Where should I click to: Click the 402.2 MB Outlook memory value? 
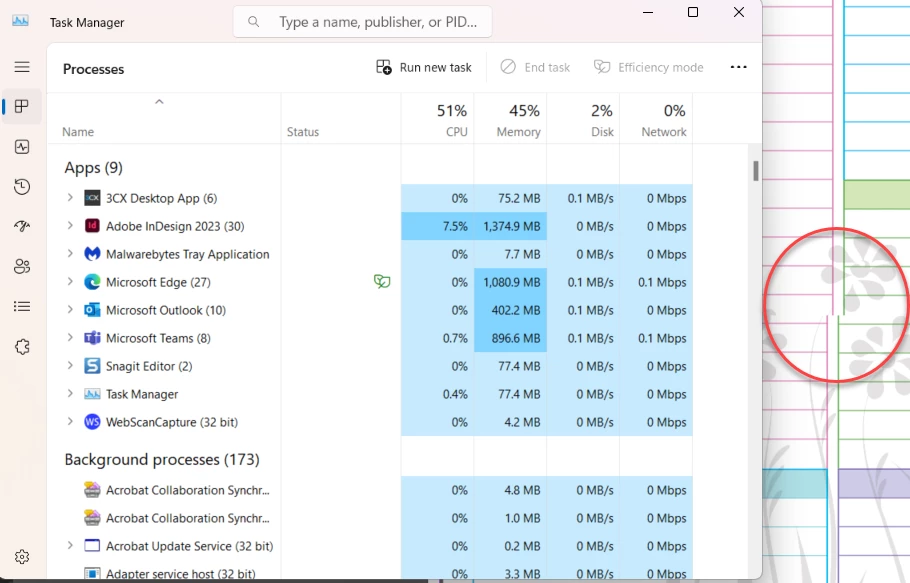click(x=515, y=310)
